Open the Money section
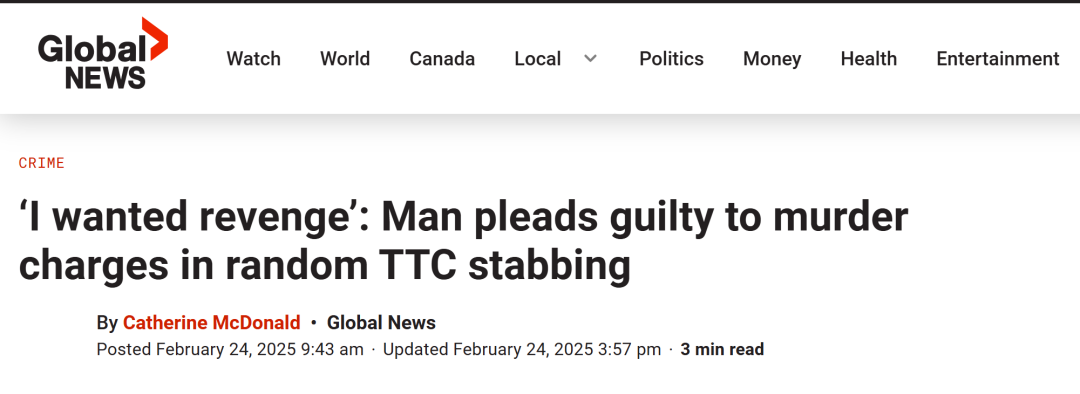This screenshot has width=1080, height=394. (x=772, y=59)
